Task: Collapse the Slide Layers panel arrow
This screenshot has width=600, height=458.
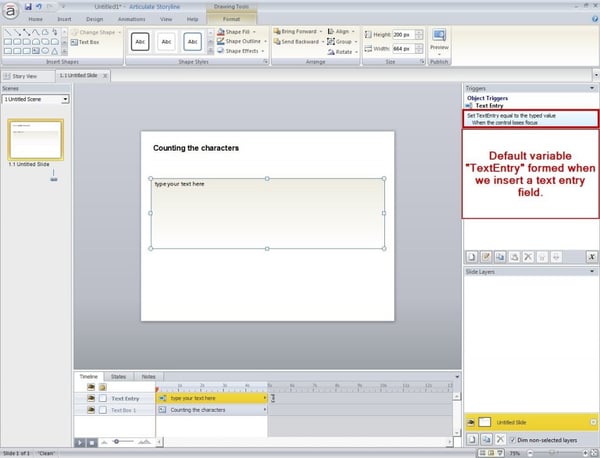Action: pyautogui.click(x=592, y=271)
